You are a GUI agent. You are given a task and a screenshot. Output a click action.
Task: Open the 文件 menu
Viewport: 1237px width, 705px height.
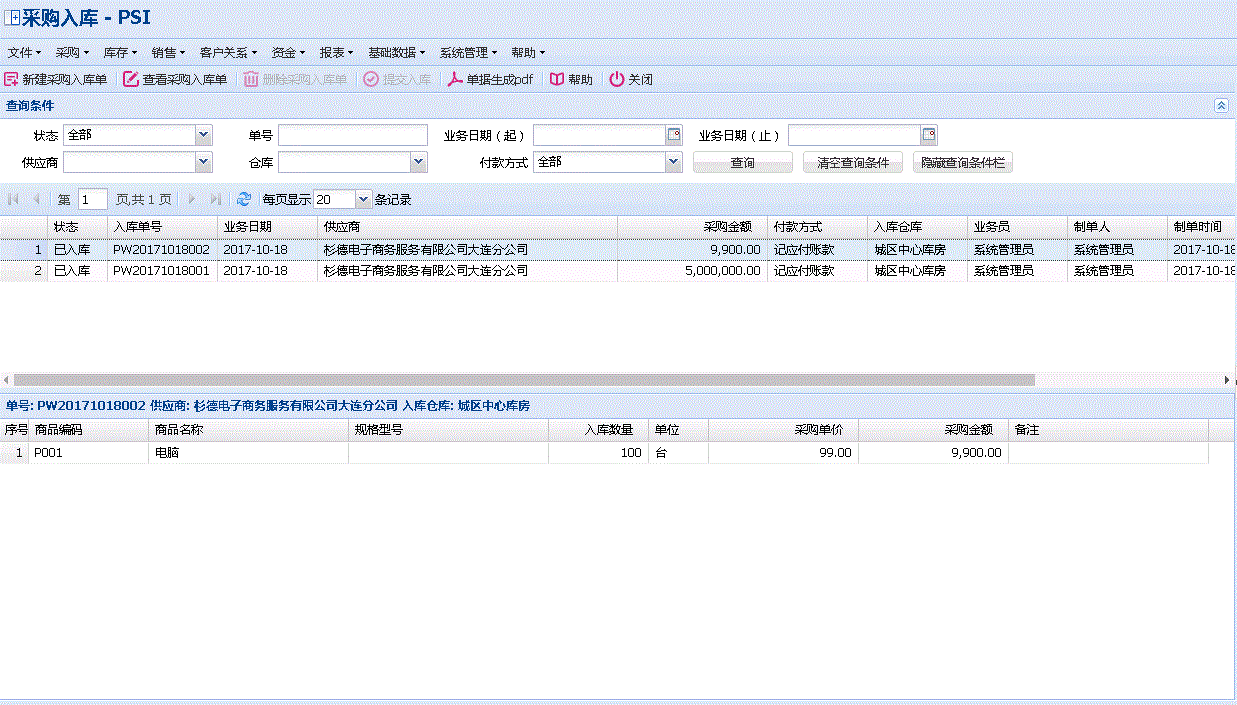(24, 52)
